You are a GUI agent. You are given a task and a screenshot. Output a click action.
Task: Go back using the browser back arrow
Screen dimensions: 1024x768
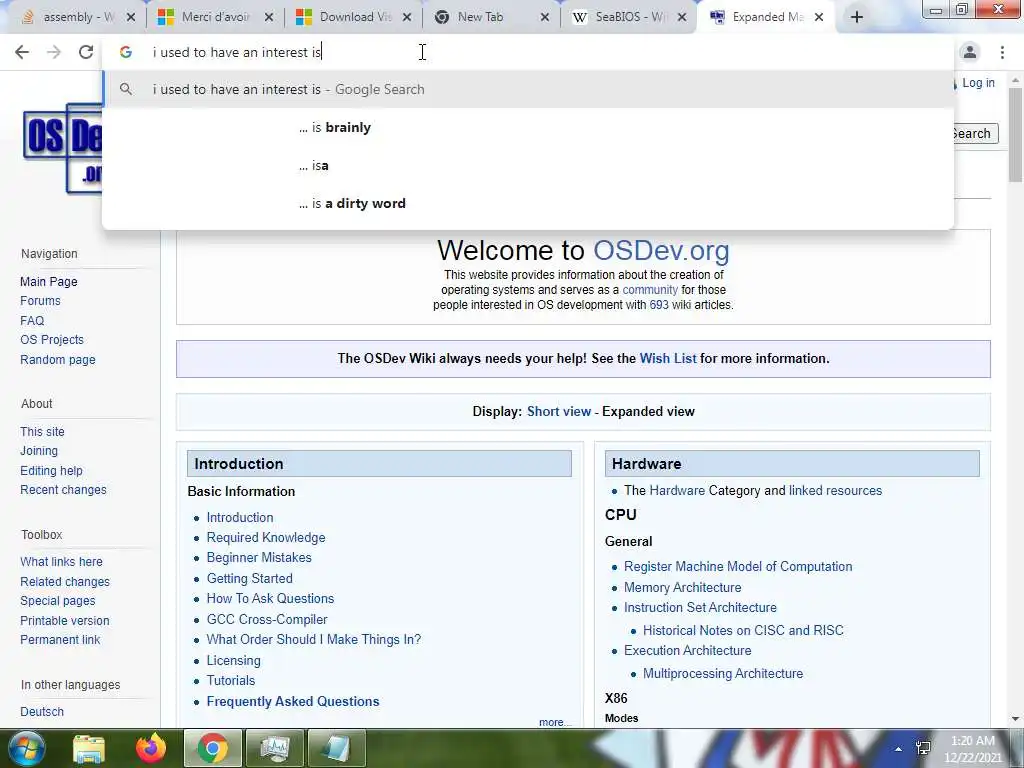(x=22, y=52)
